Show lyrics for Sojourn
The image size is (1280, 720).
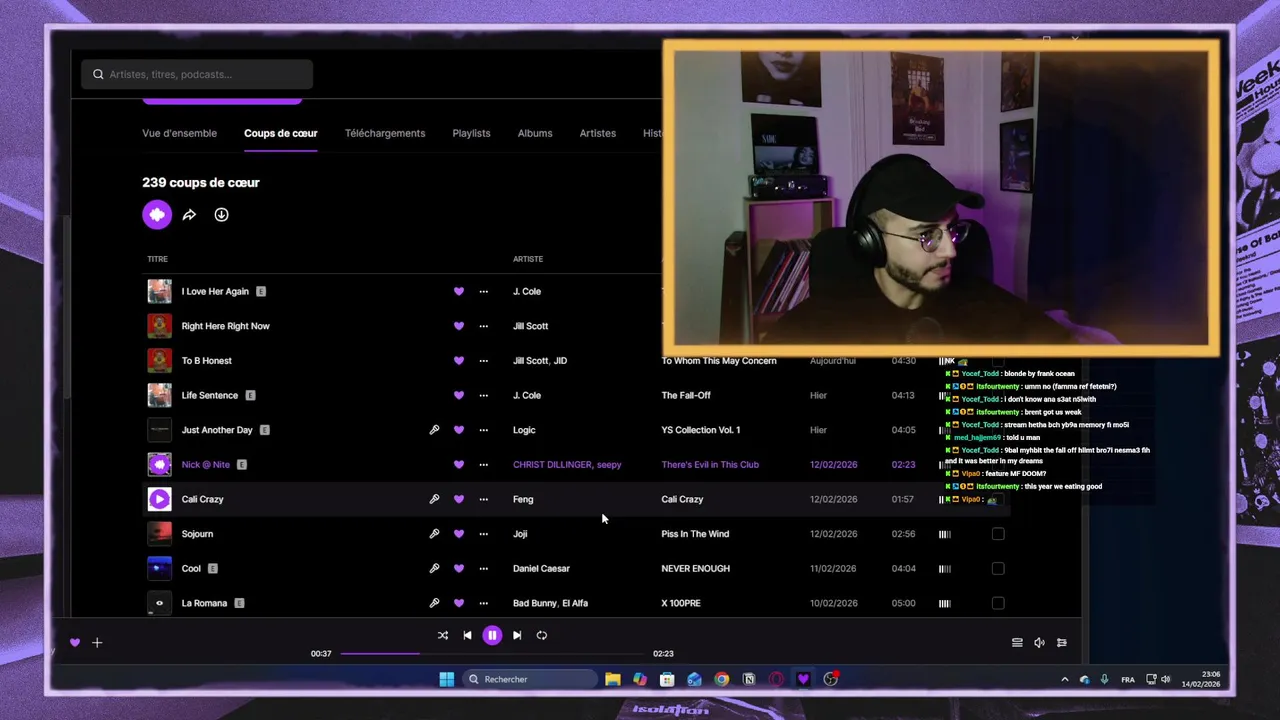(434, 534)
